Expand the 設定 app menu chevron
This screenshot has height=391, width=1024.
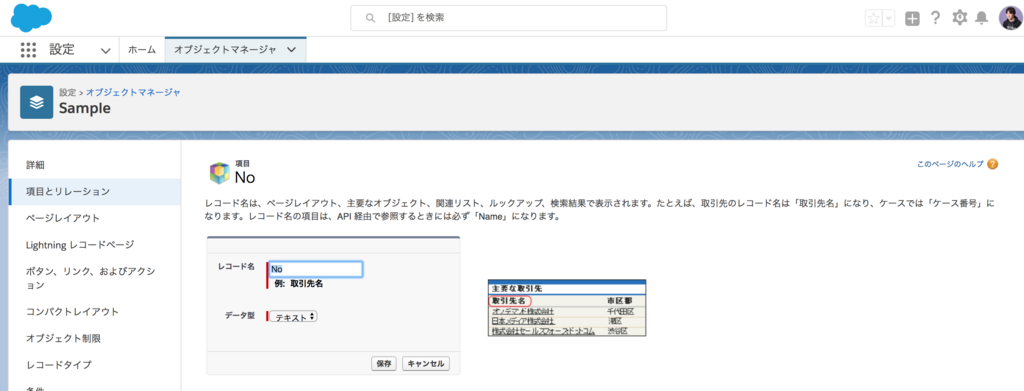pos(105,50)
